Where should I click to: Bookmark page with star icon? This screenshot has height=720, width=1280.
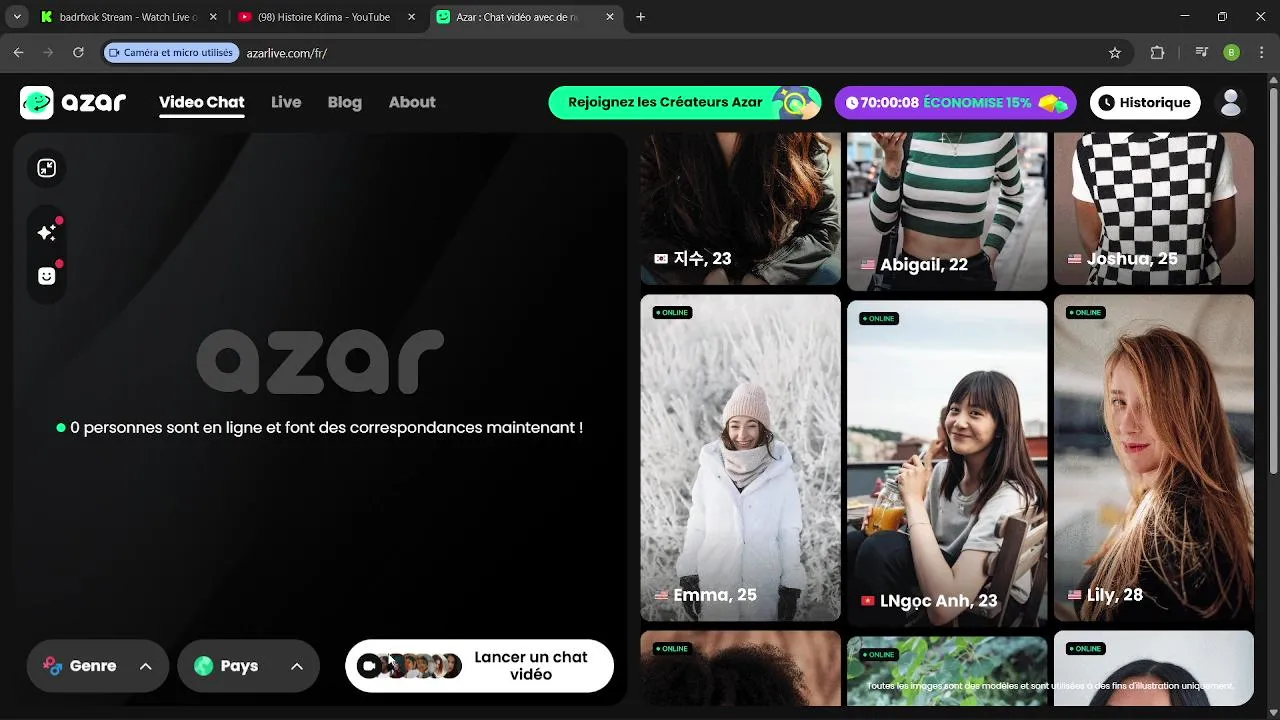pos(1115,53)
